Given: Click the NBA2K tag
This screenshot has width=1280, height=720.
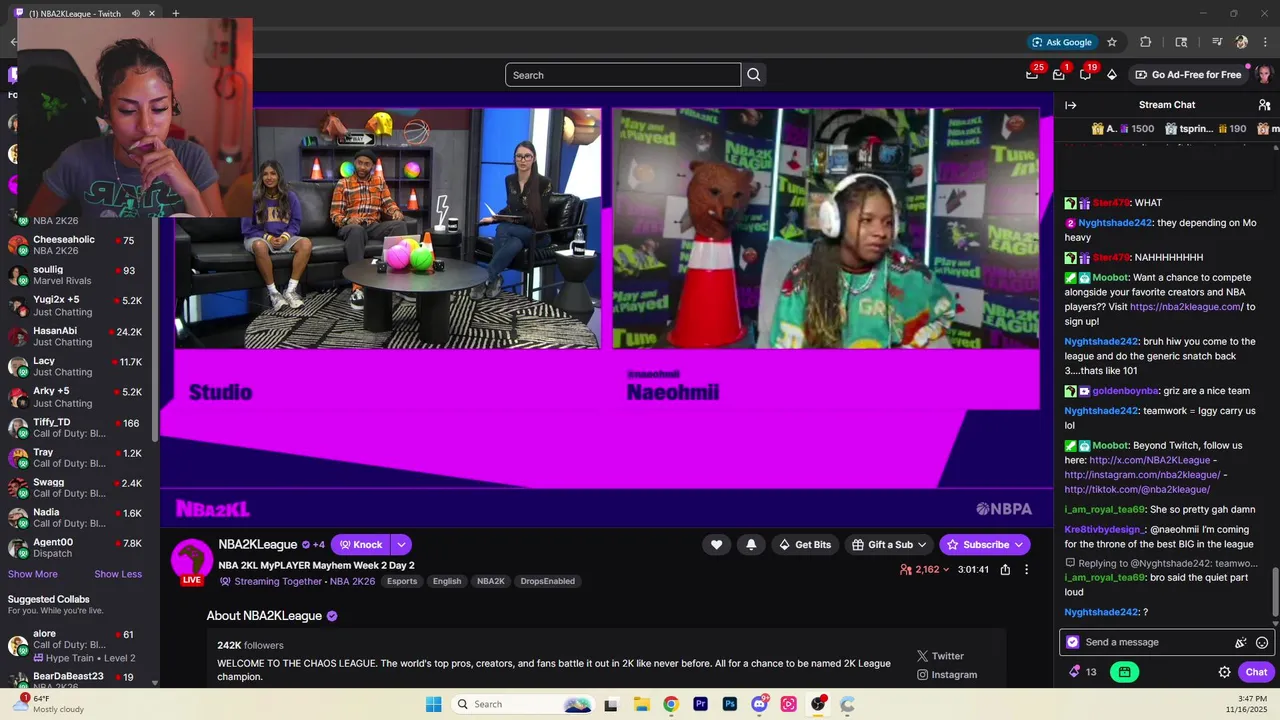Looking at the screenshot, I should [491, 581].
